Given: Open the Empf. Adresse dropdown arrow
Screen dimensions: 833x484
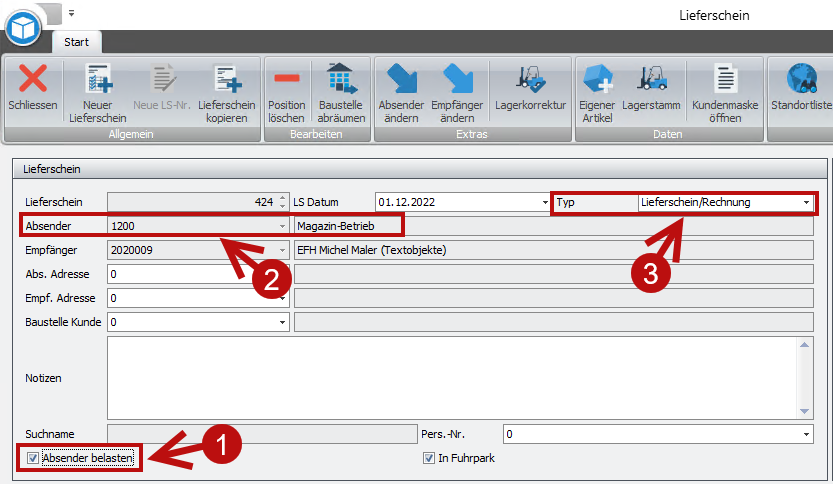Looking at the screenshot, I should click(283, 299).
